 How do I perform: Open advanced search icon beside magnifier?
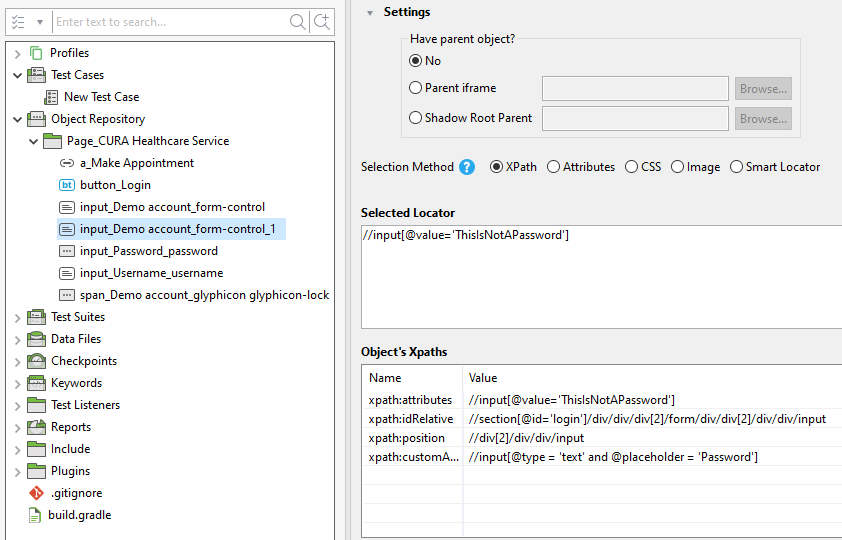[x=322, y=22]
